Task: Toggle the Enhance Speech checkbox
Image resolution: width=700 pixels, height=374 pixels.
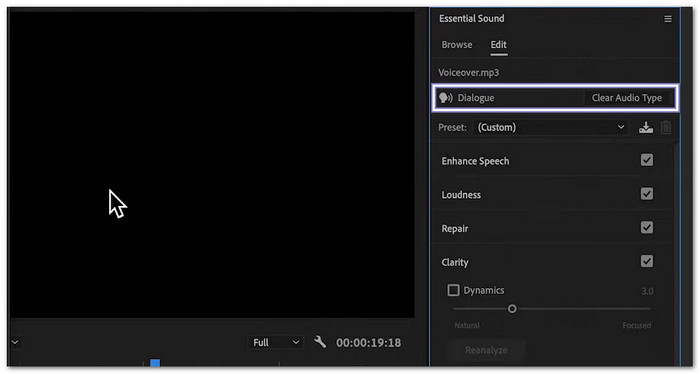Action: pyautogui.click(x=646, y=160)
